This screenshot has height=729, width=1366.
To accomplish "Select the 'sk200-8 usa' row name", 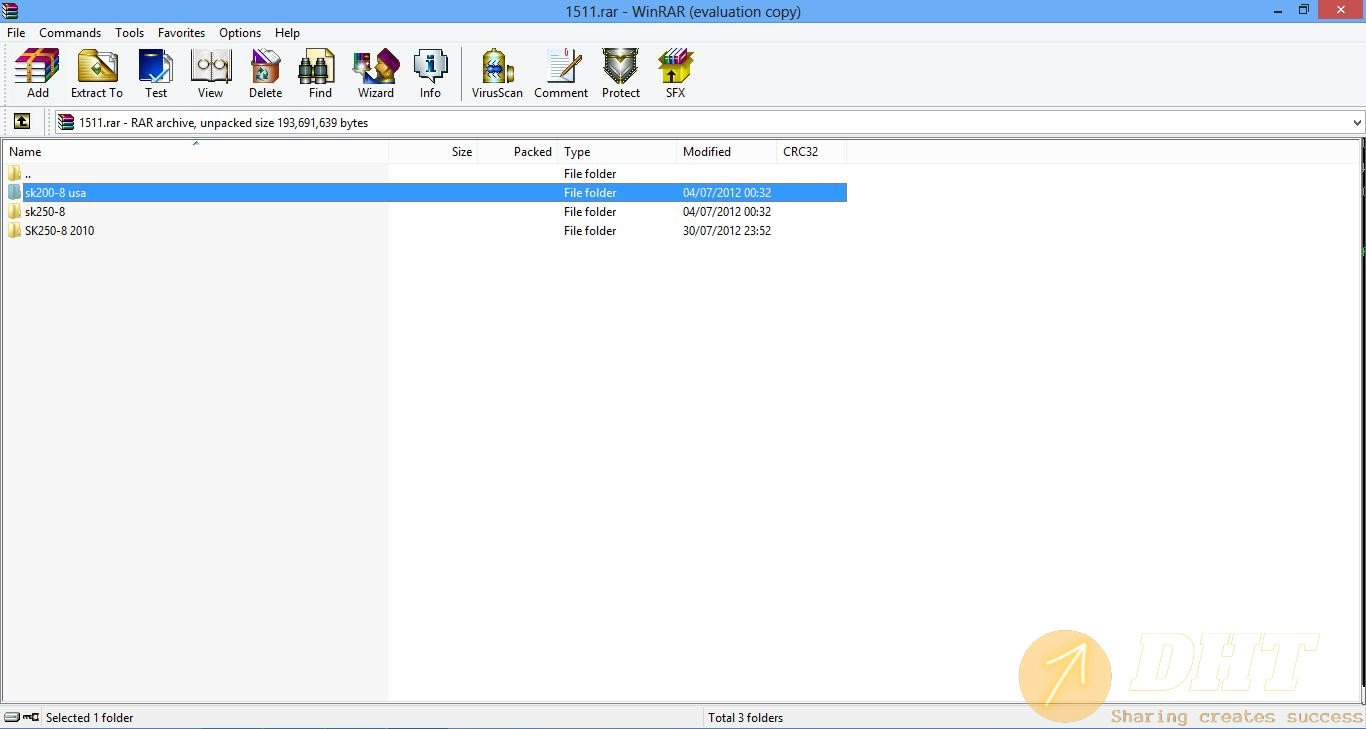I will tap(55, 192).
